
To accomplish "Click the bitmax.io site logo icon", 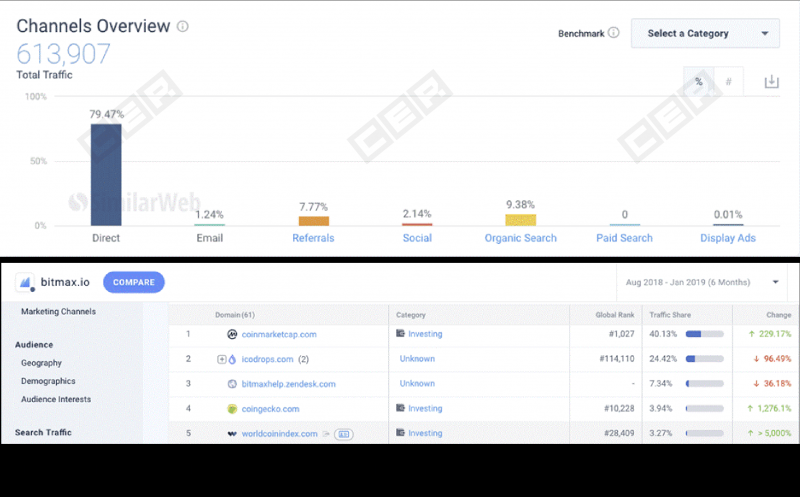I will point(25,282).
